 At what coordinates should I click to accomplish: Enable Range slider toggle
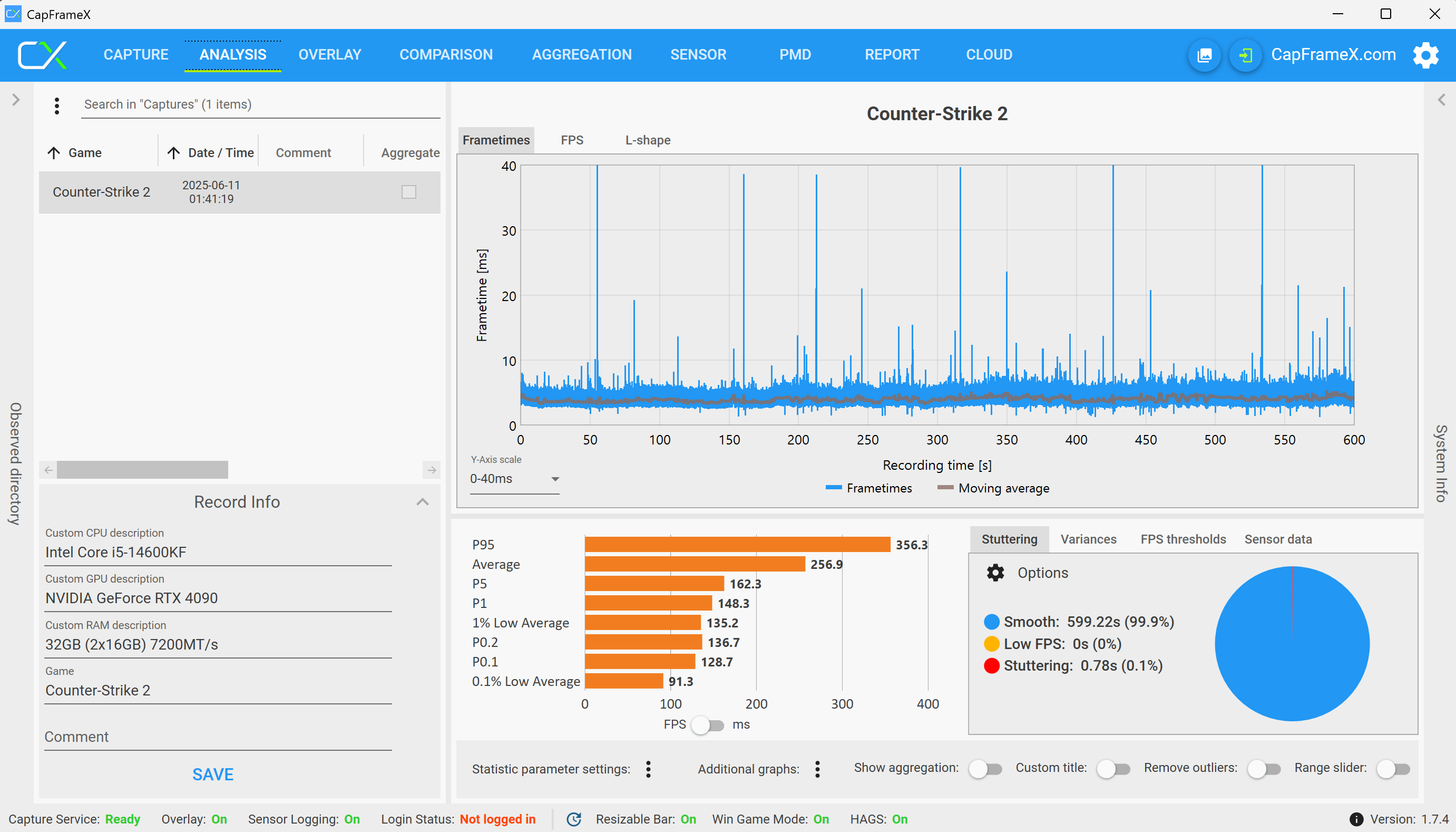tap(1393, 769)
